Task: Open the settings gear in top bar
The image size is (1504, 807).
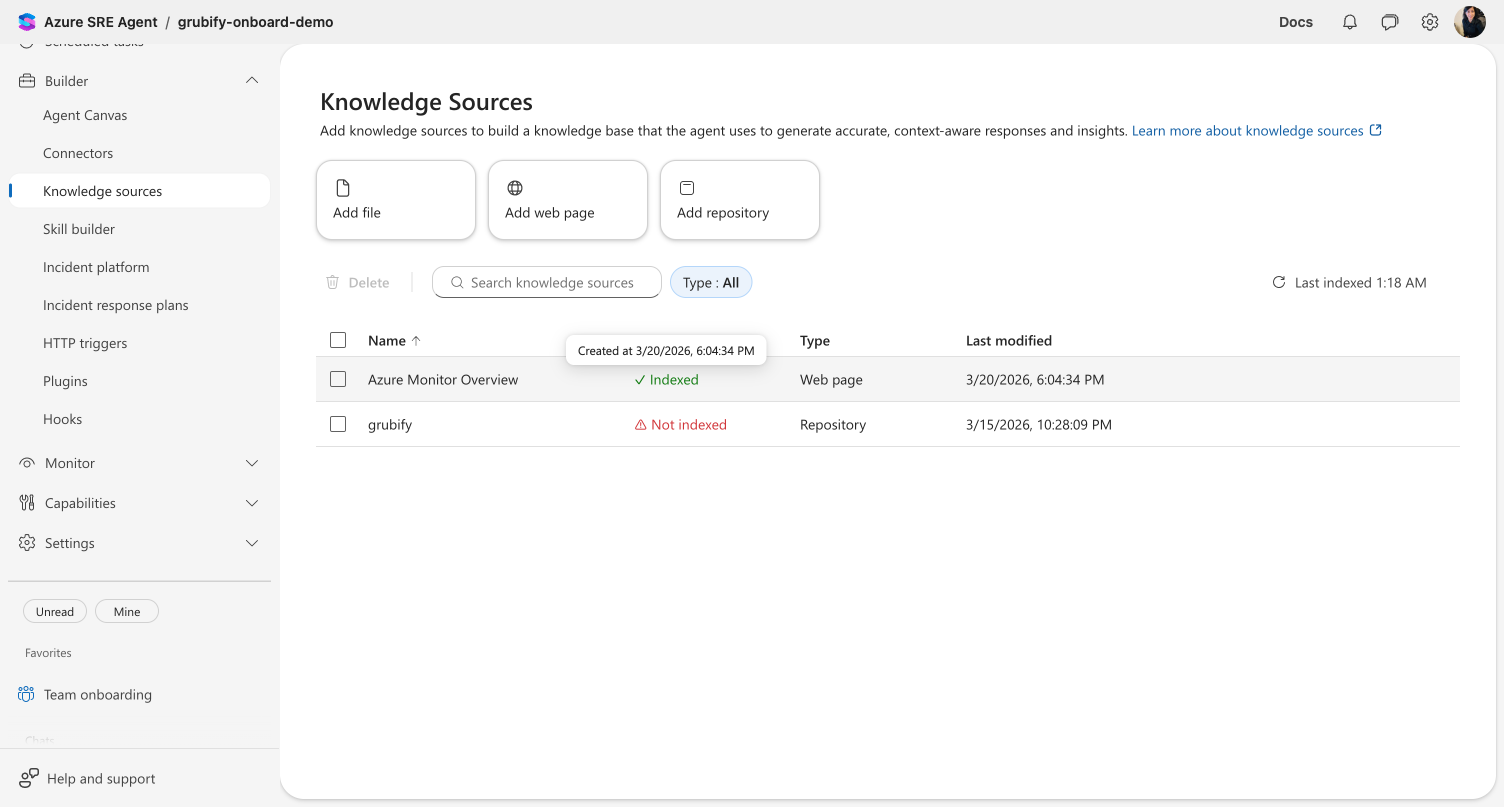Action: (x=1430, y=22)
